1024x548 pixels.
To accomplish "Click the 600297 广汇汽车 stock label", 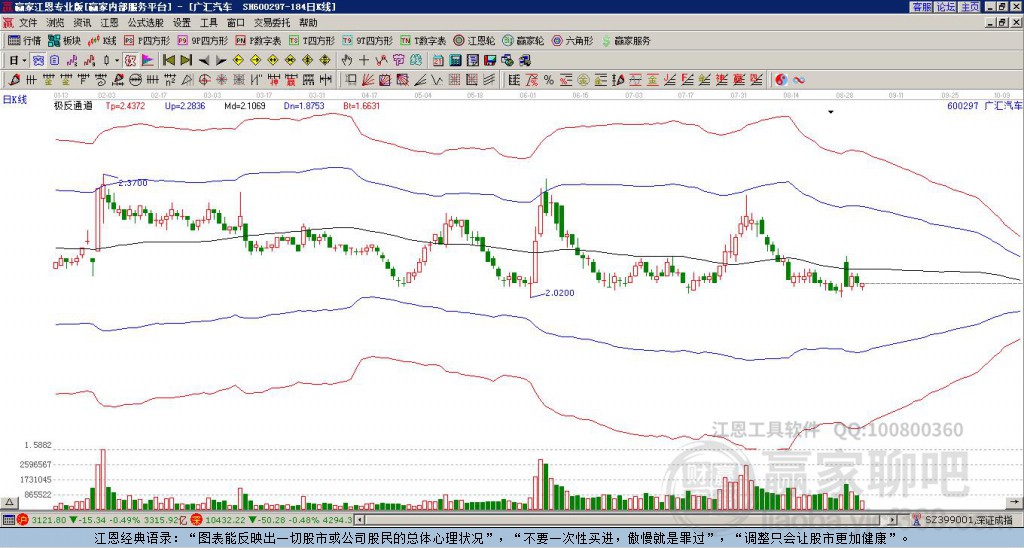I will (x=984, y=105).
